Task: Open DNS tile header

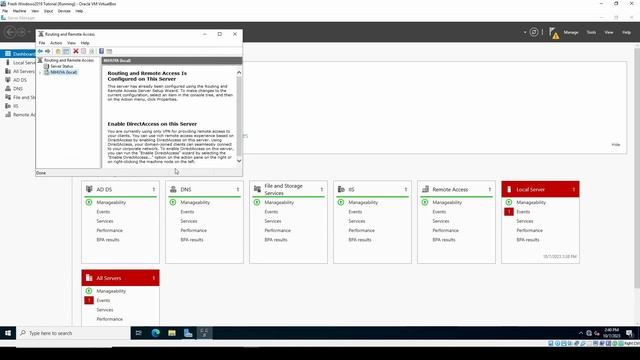Action: pos(204,189)
